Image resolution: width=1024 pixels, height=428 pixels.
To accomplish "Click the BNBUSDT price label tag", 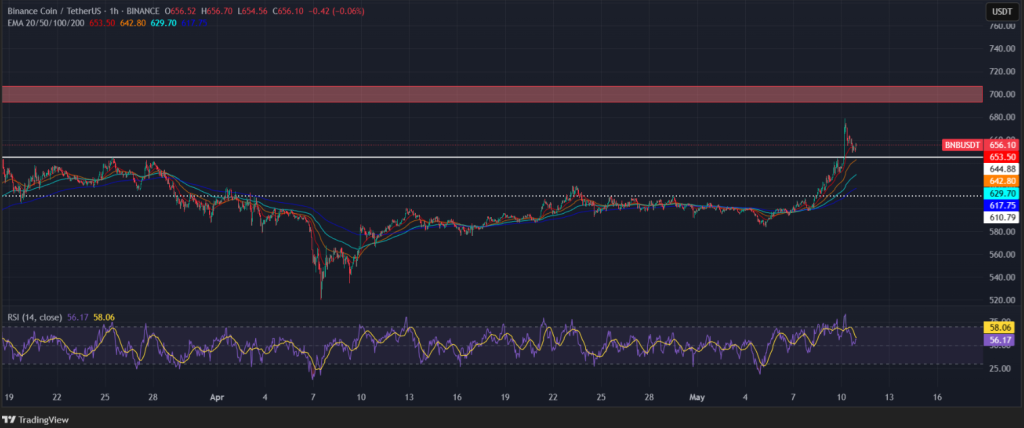I will coord(964,145).
